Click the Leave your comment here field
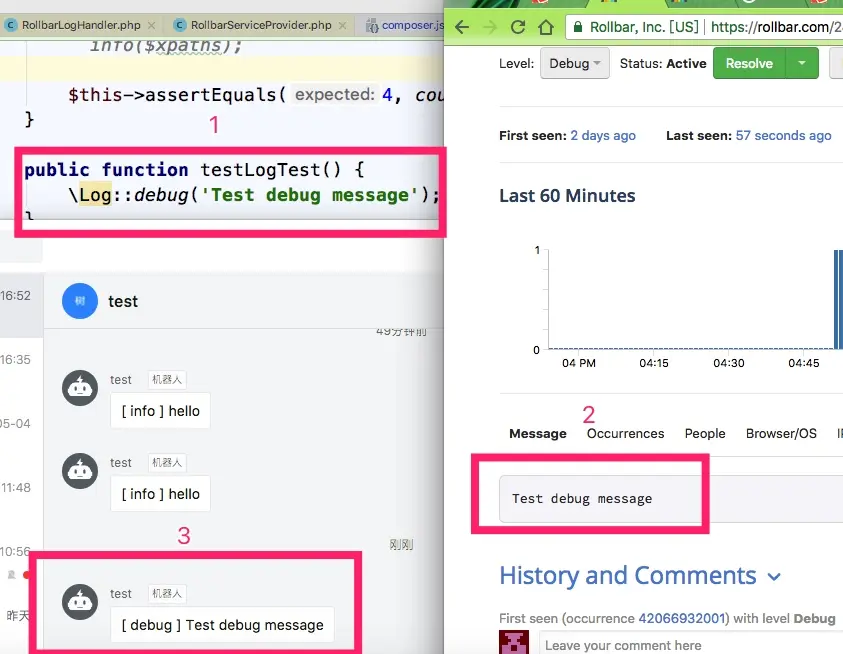Image resolution: width=843 pixels, height=654 pixels. pos(691,645)
